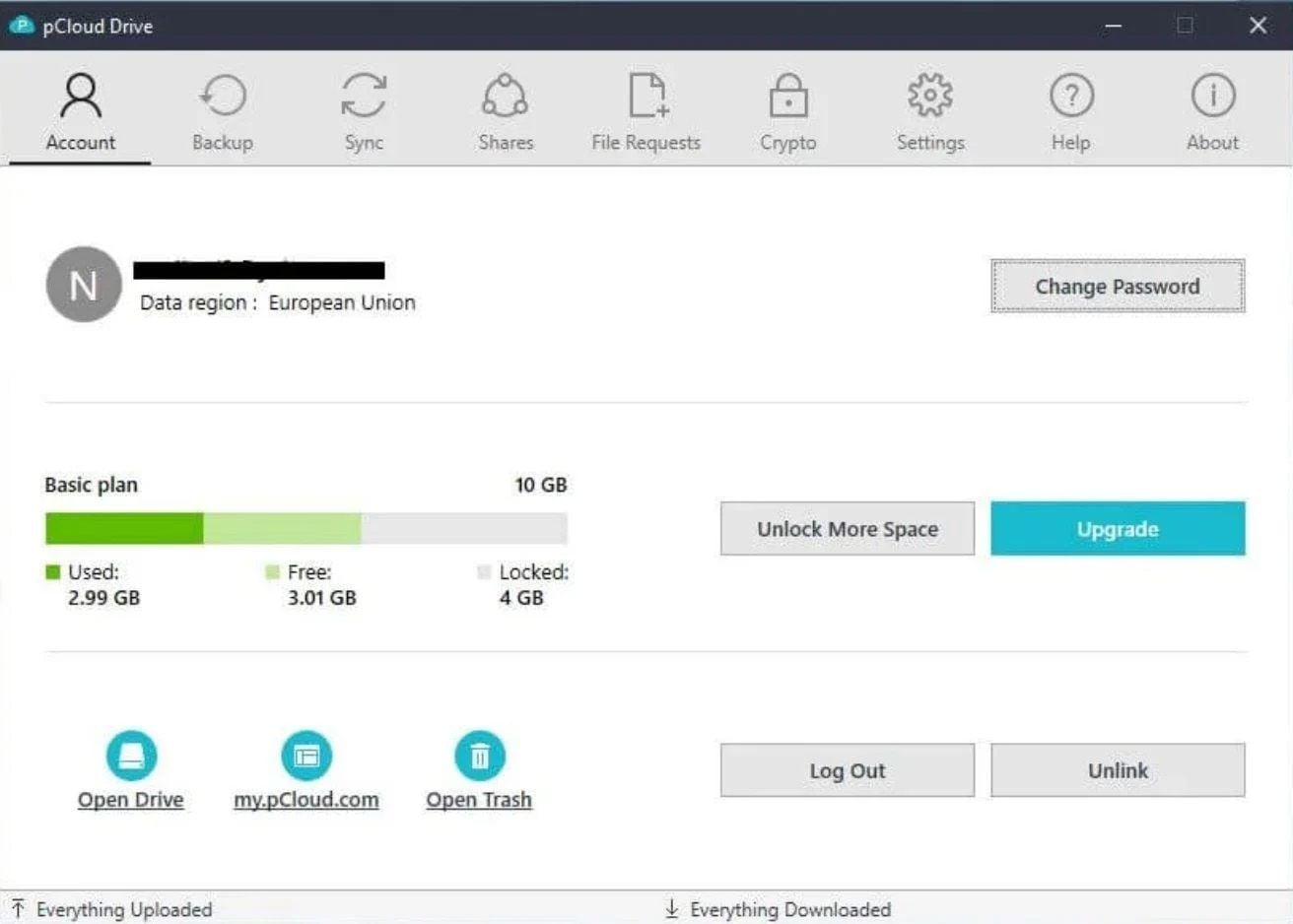1293x924 pixels.
Task: Click the 4 GB locked value
Action: click(521, 598)
